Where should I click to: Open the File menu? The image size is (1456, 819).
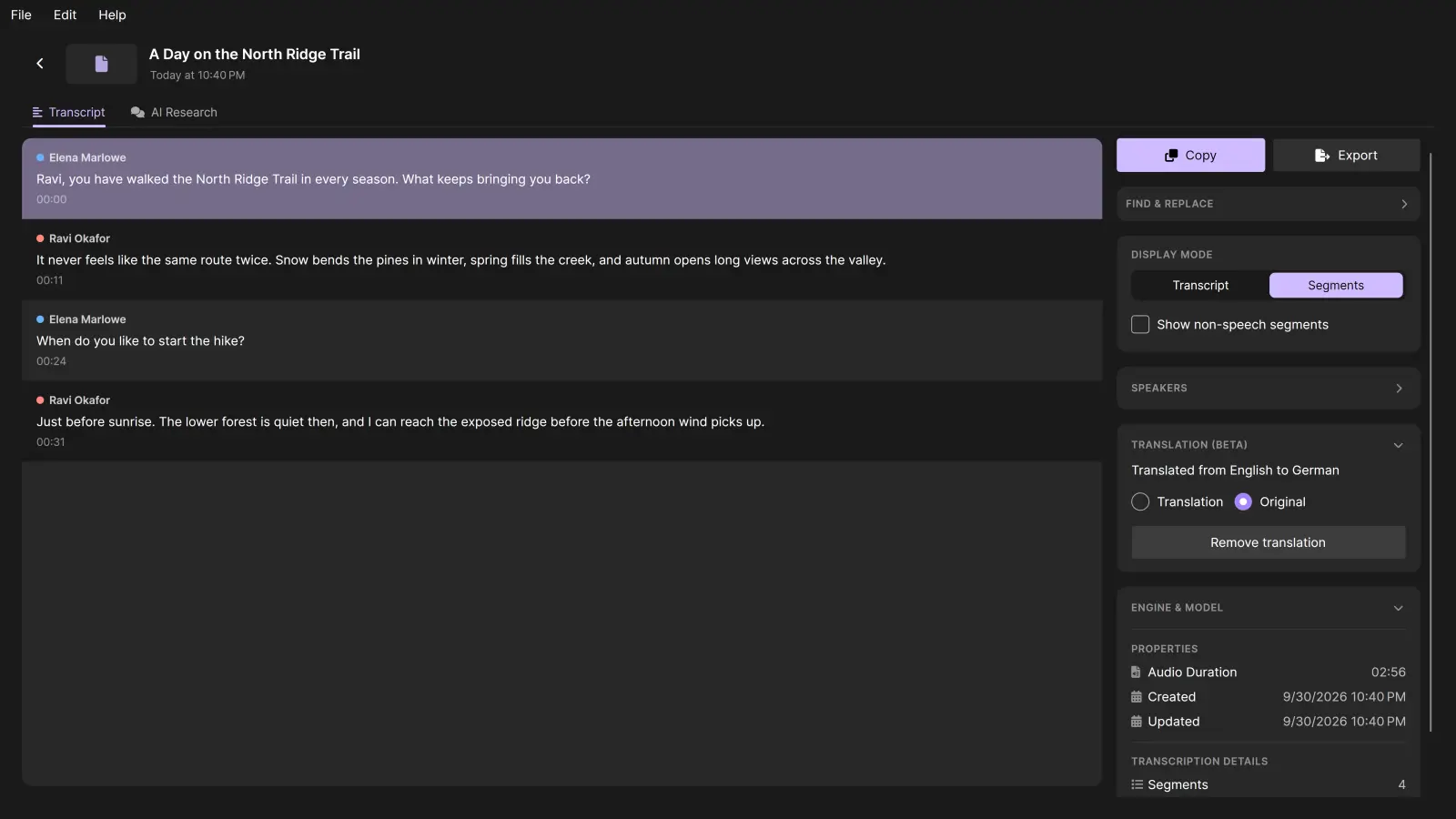(21, 15)
